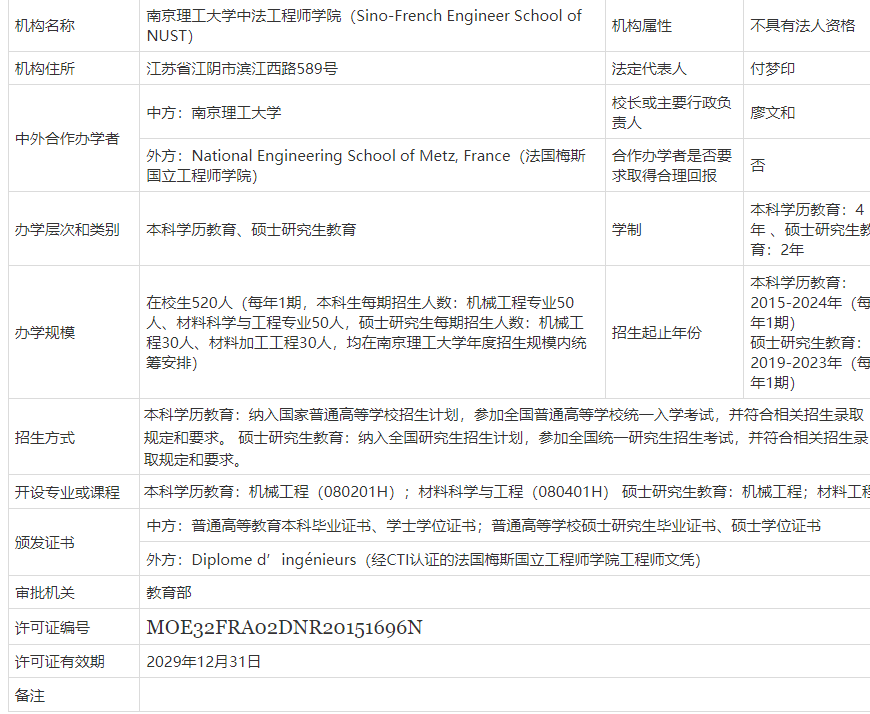Select the 教育部 value
The height and width of the screenshot is (714, 870).
point(169,593)
